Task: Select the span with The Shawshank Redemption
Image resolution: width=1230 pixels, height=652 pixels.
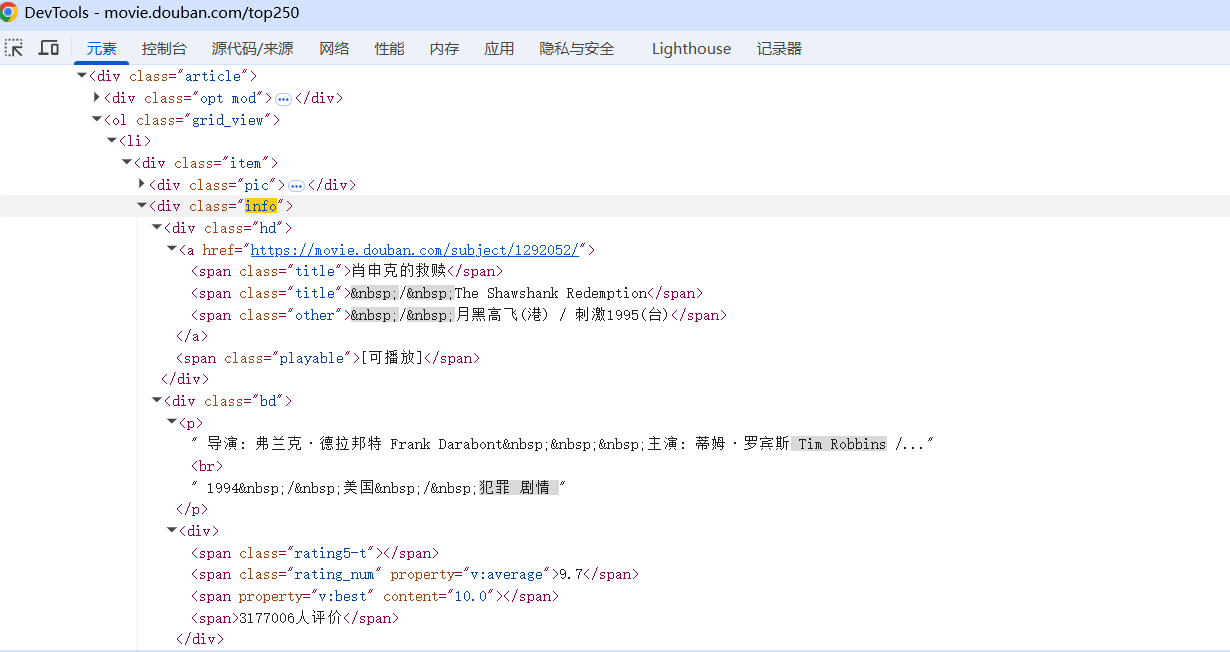Action: pyautogui.click(x=447, y=293)
